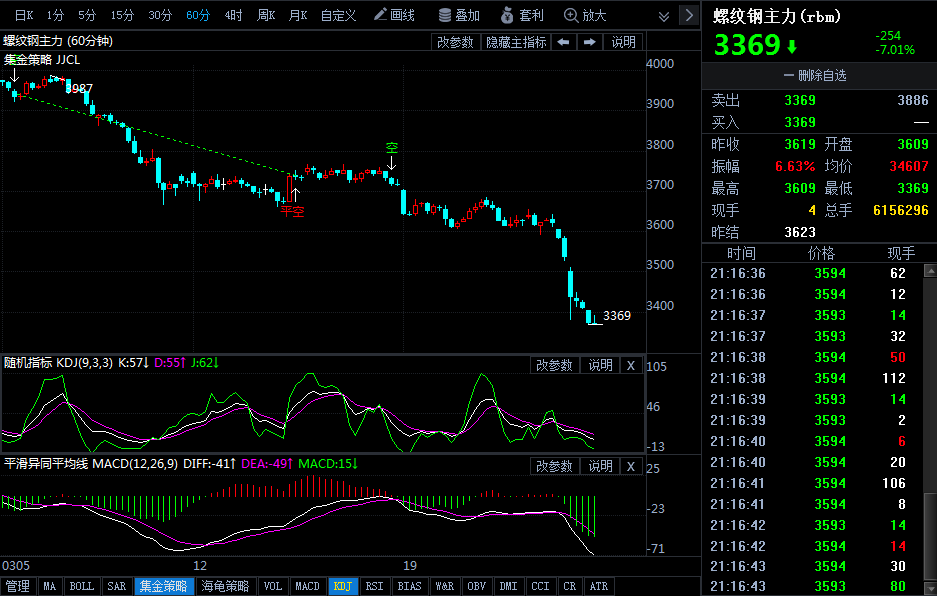
Task: Click 改参数 on the KDJ panel
Action: (x=555, y=365)
